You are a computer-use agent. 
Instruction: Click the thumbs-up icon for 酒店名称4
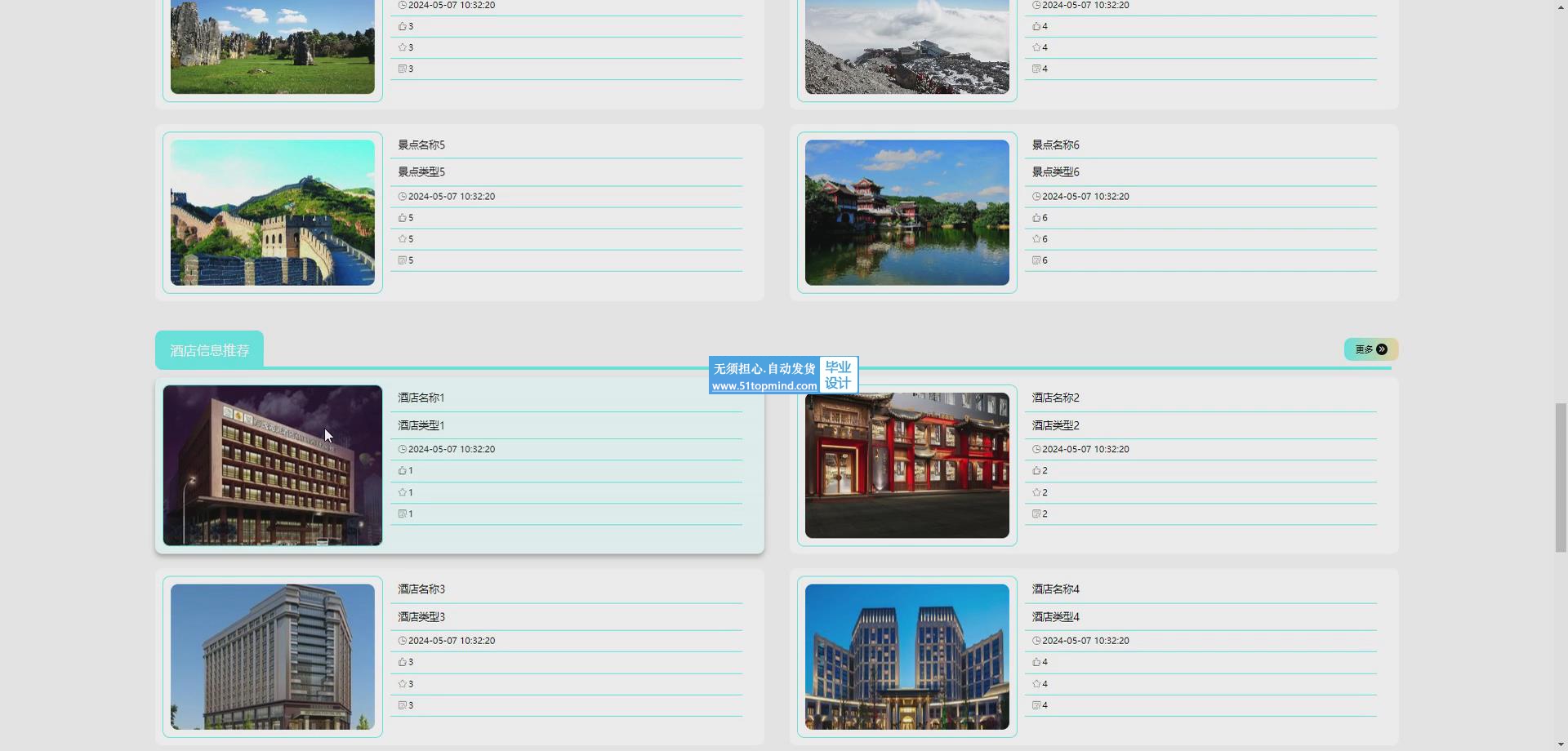click(x=1036, y=662)
